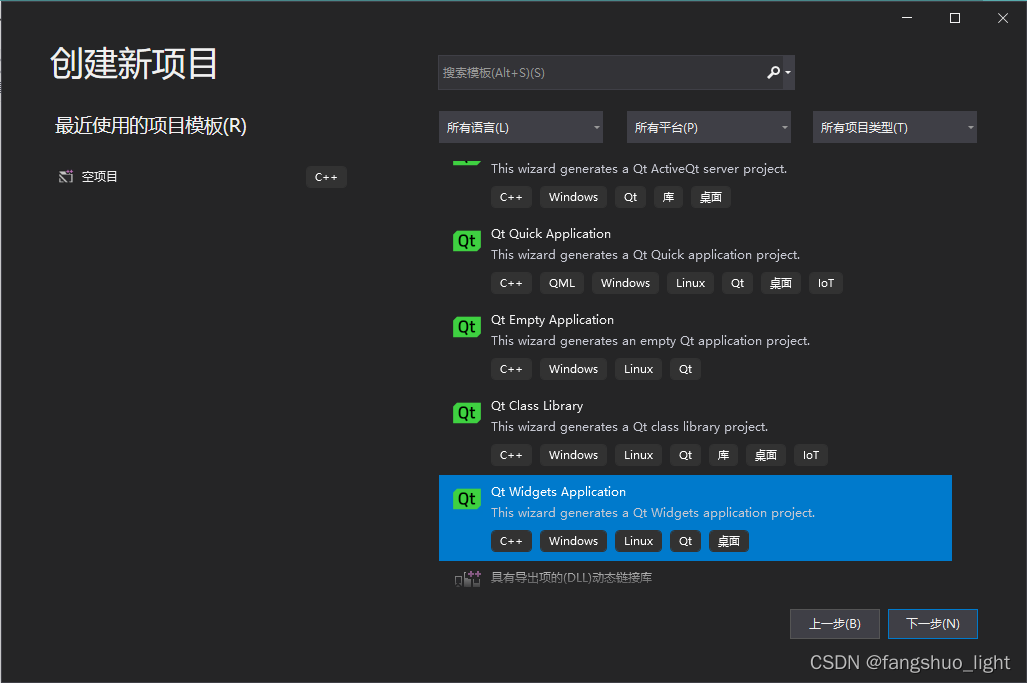Click the DLL dynamic link library template icon
Image resolution: width=1027 pixels, height=683 pixels.
click(x=467, y=578)
